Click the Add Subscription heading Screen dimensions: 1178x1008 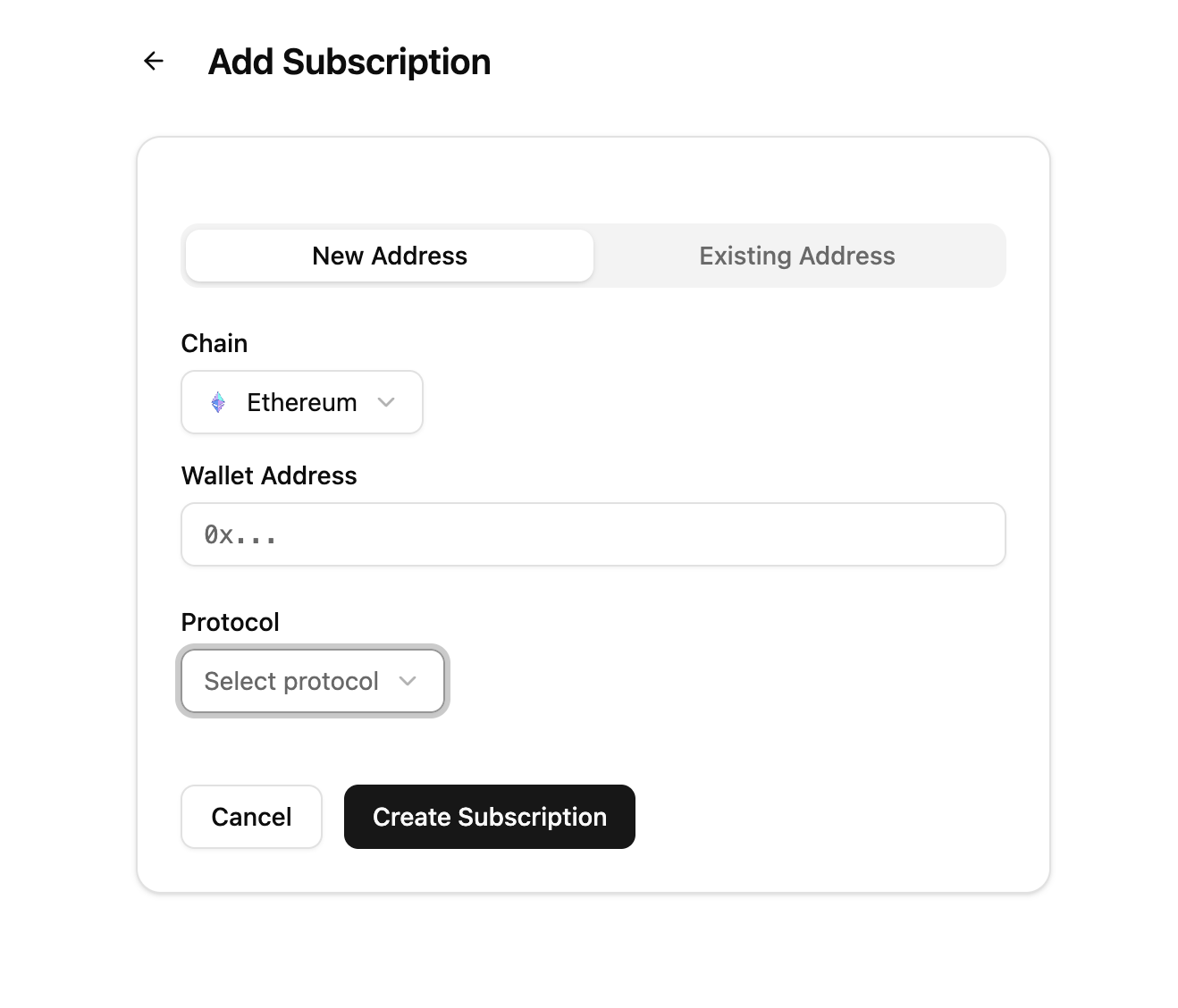(349, 61)
